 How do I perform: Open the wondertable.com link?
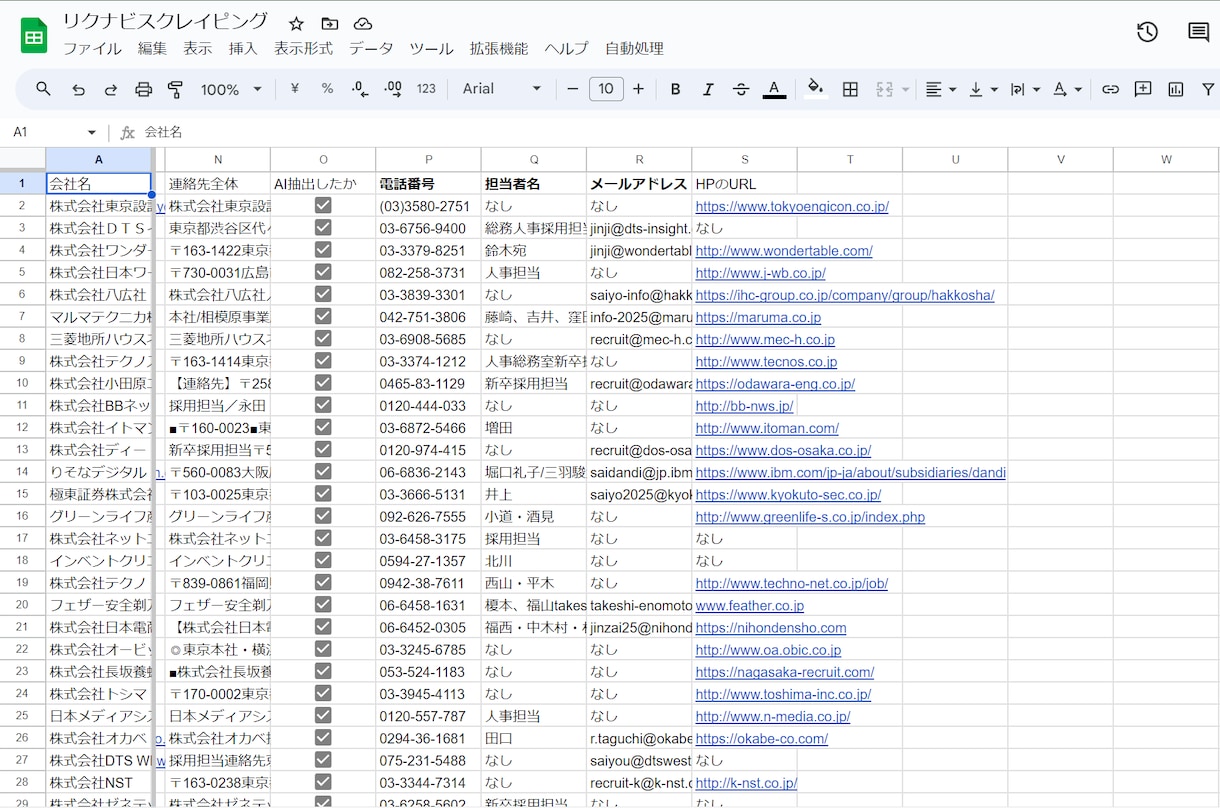pyautogui.click(x=784, y=251)
